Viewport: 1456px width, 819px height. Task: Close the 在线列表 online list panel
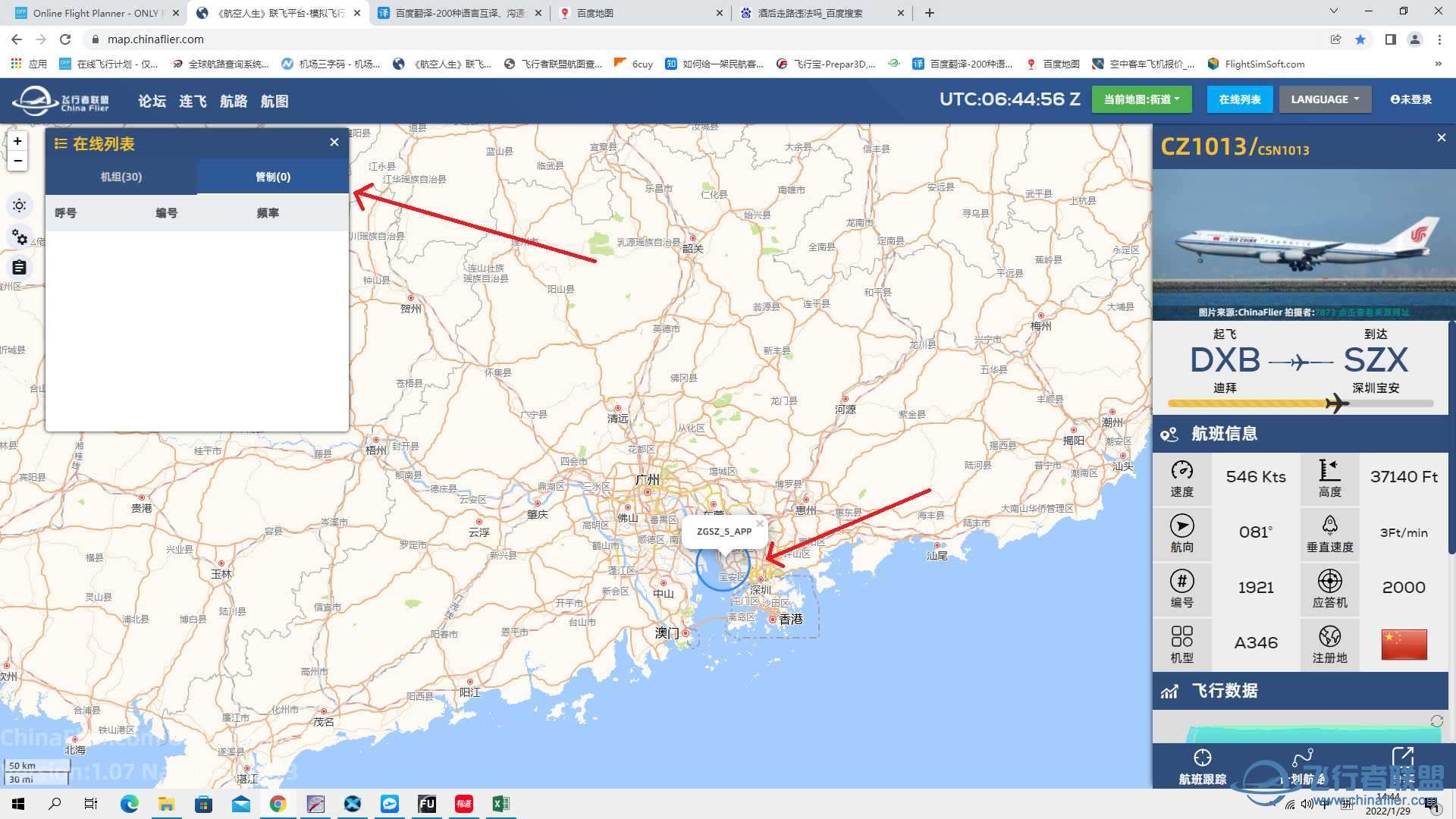tap(334, 143)
